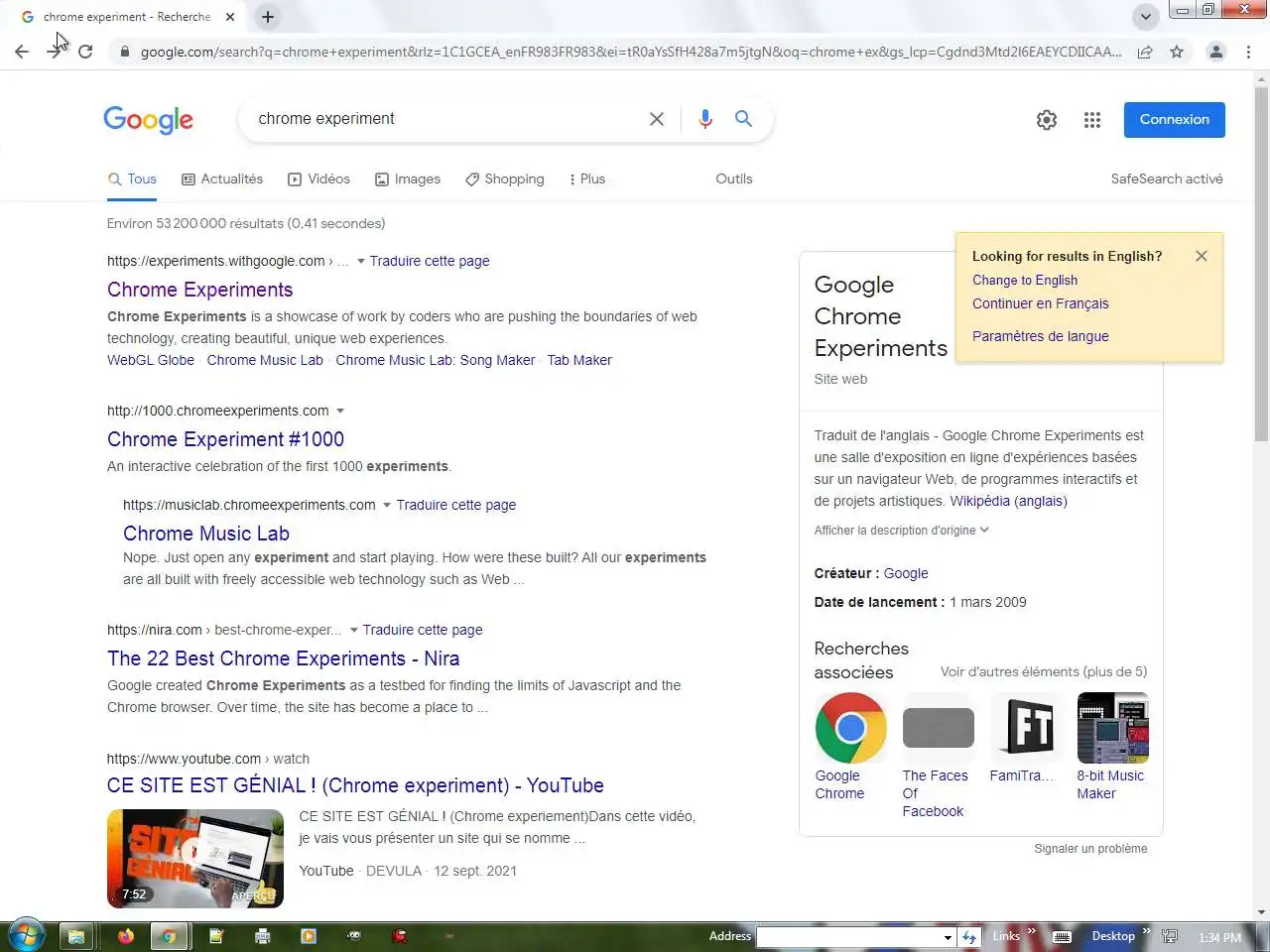1270x952 pixels.
Task: Click the browser forward arrow
Action: pos(54,52)
